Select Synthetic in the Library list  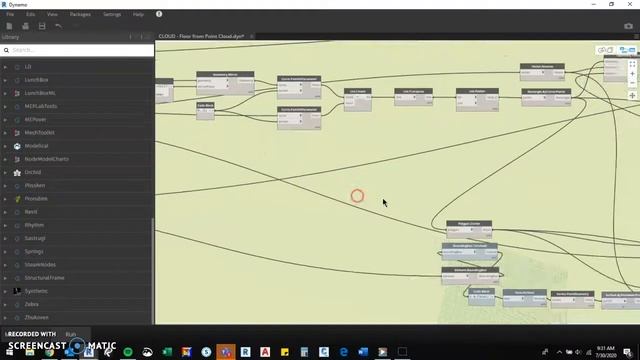coord(36,291)
